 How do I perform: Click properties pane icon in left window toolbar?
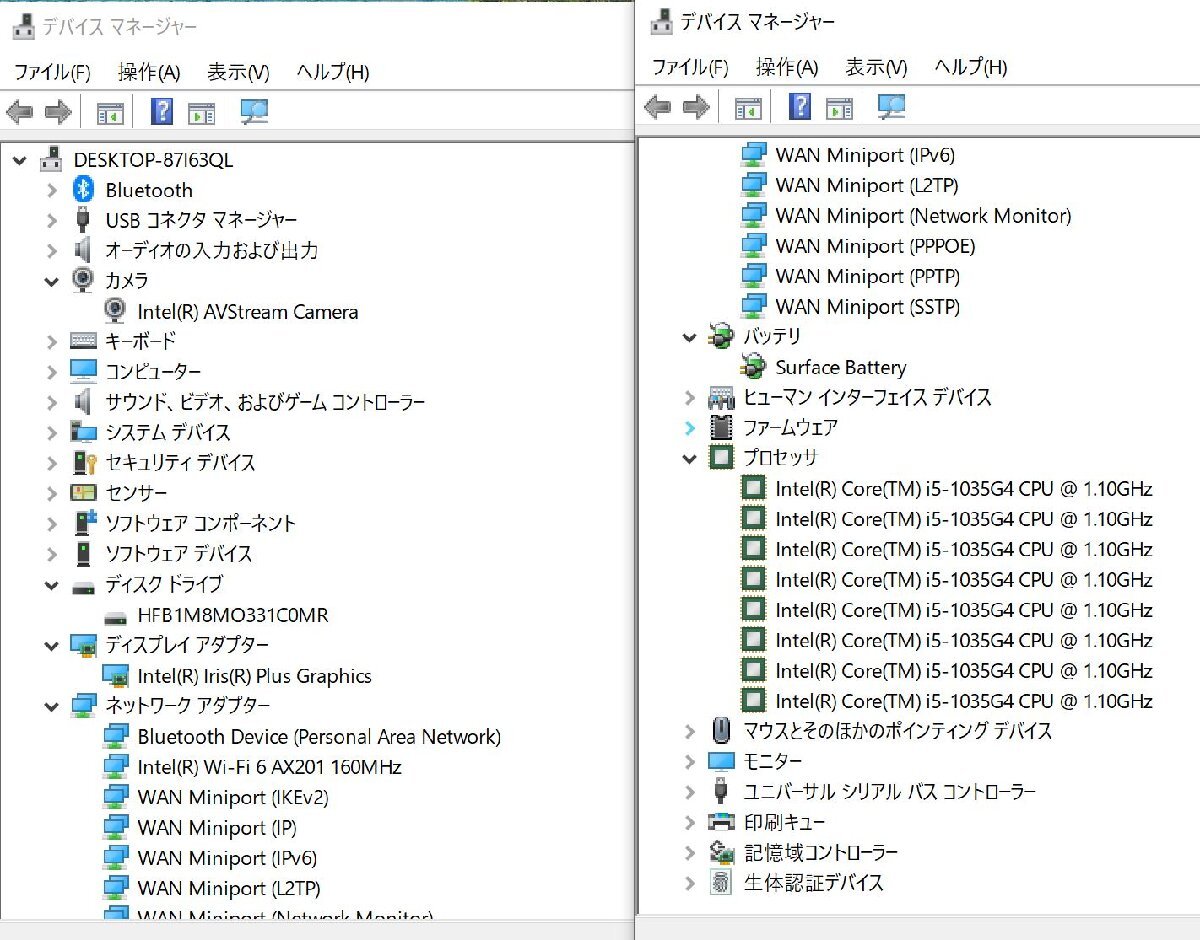point(201,113)
